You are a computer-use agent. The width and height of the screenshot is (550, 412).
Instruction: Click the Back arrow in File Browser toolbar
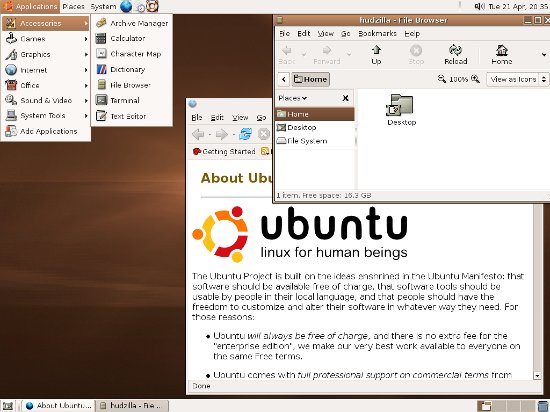[287, 55]
